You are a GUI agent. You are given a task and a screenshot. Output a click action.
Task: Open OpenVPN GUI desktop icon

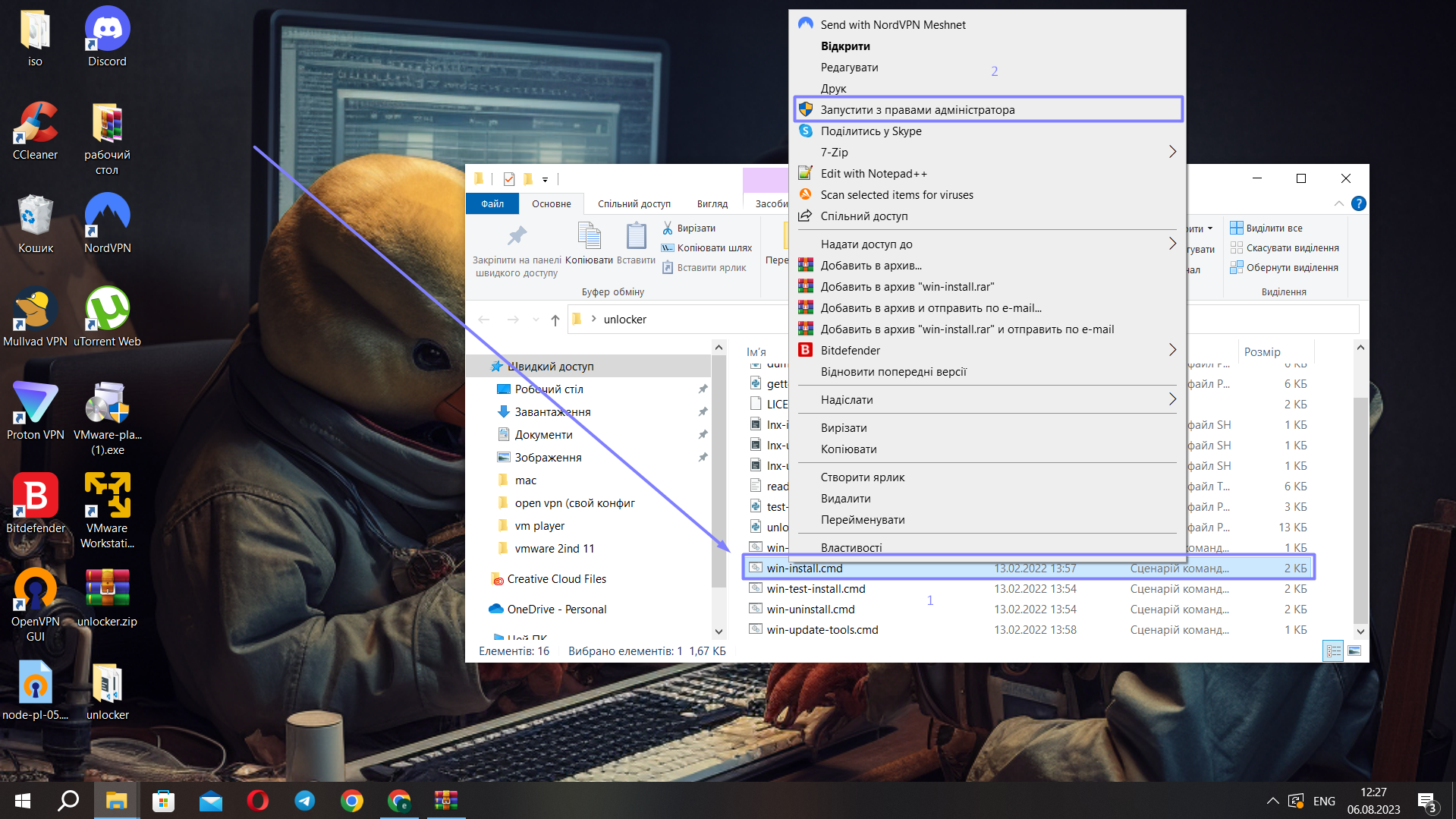tap(35, 604)
